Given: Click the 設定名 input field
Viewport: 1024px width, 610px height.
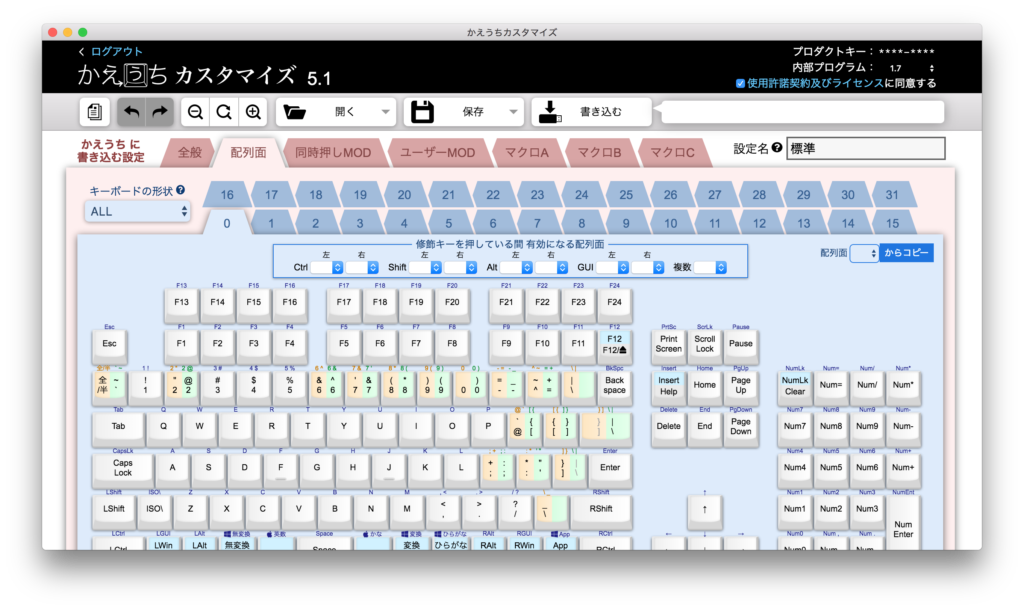Looking at the screenshot, I should click(865, 148).
